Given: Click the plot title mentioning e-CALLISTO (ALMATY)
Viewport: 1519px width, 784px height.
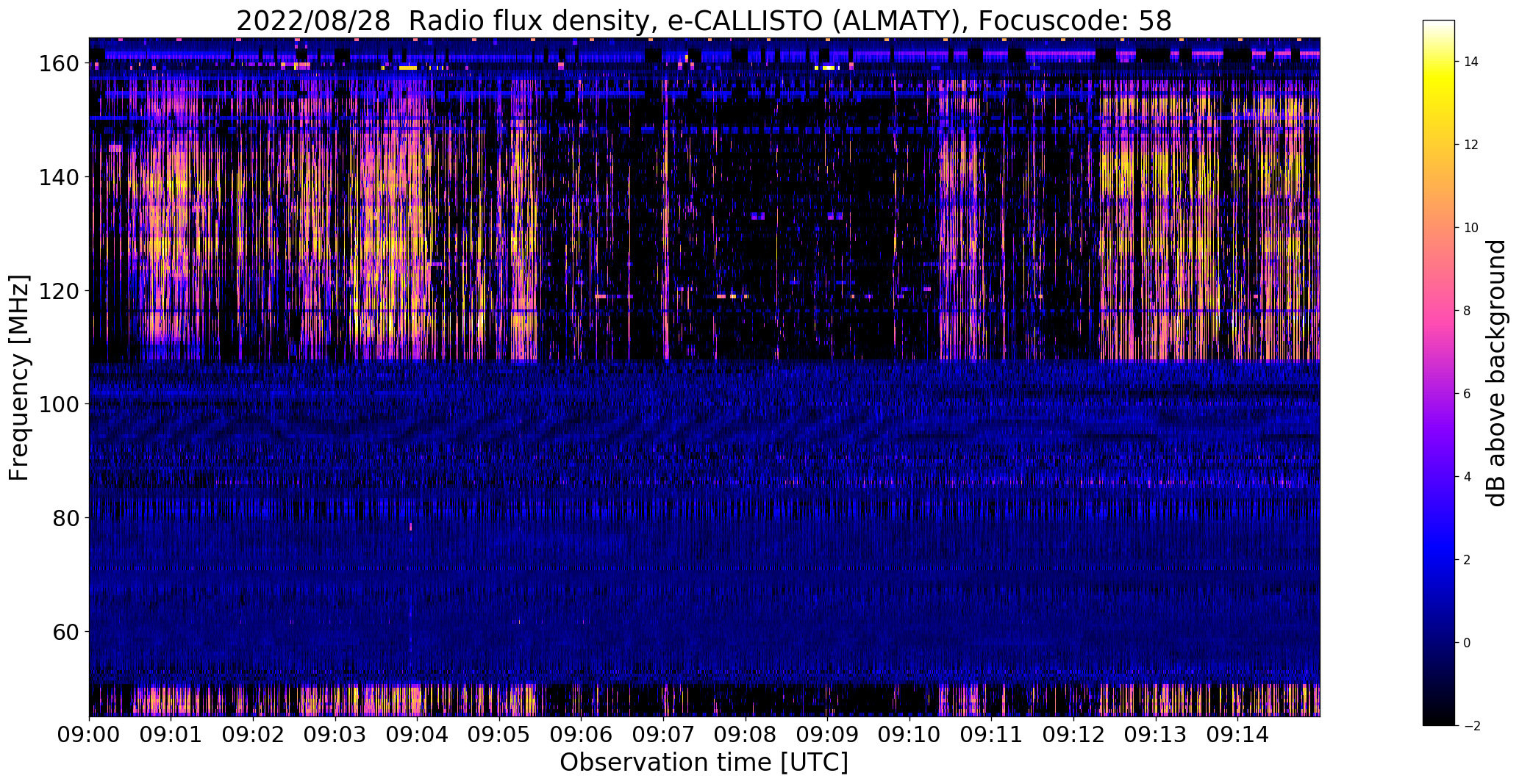Looking at the screenshot, I should click(x=704, y=21).
